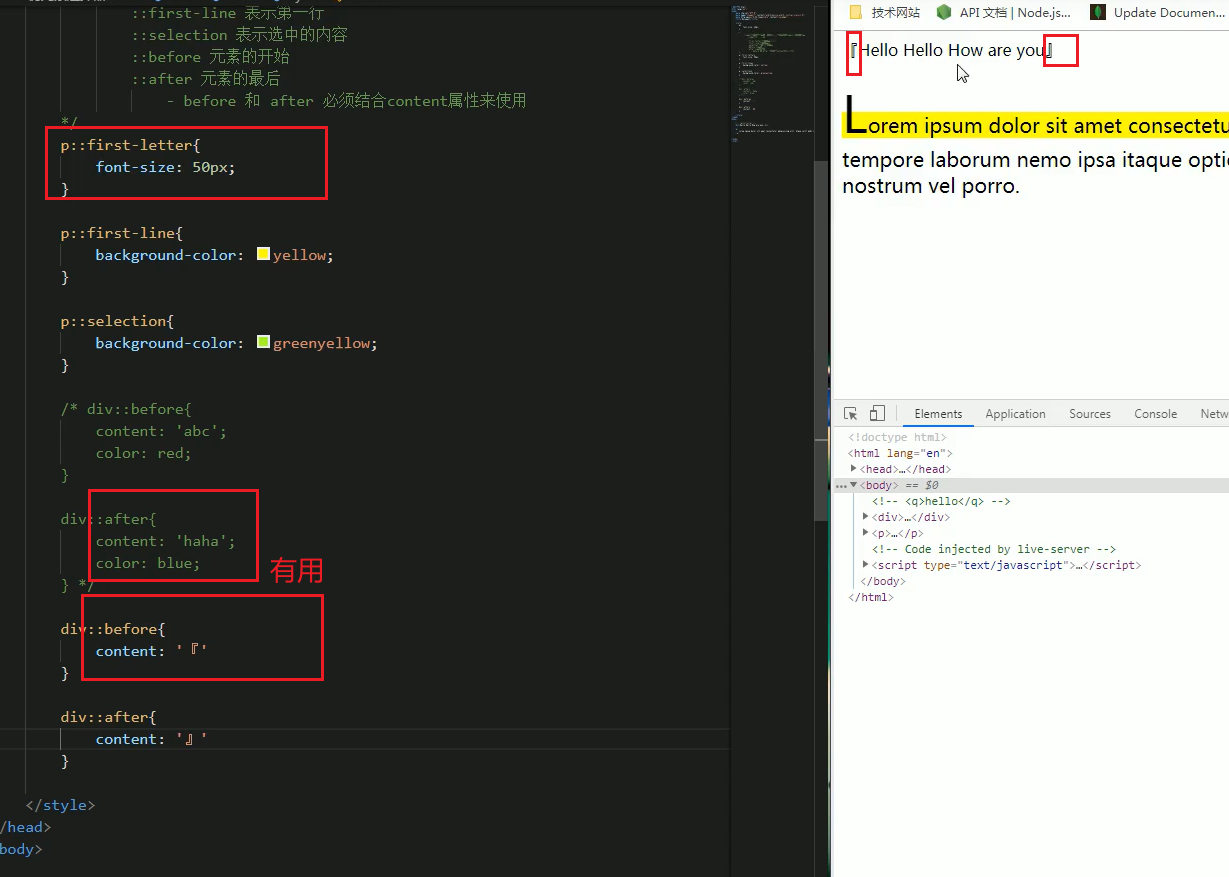Click the "color: blue;" line
Image resolution: width=1229 pixels, height=877 pixels.
click(x=148, y=563)
